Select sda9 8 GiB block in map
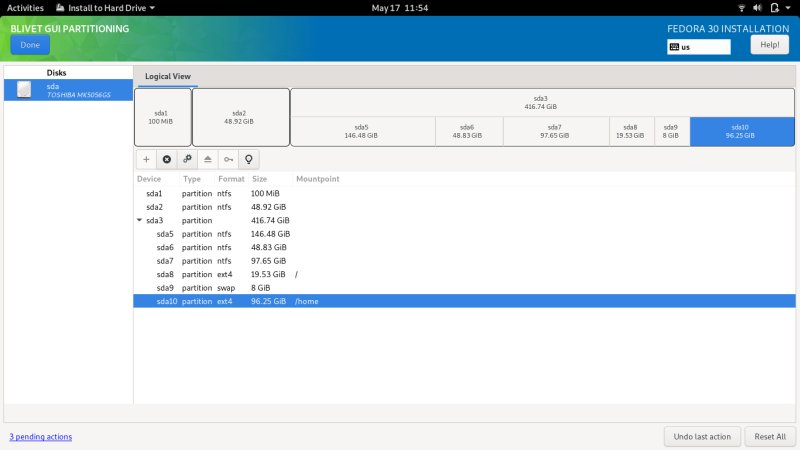 click(x=672, y=132)
